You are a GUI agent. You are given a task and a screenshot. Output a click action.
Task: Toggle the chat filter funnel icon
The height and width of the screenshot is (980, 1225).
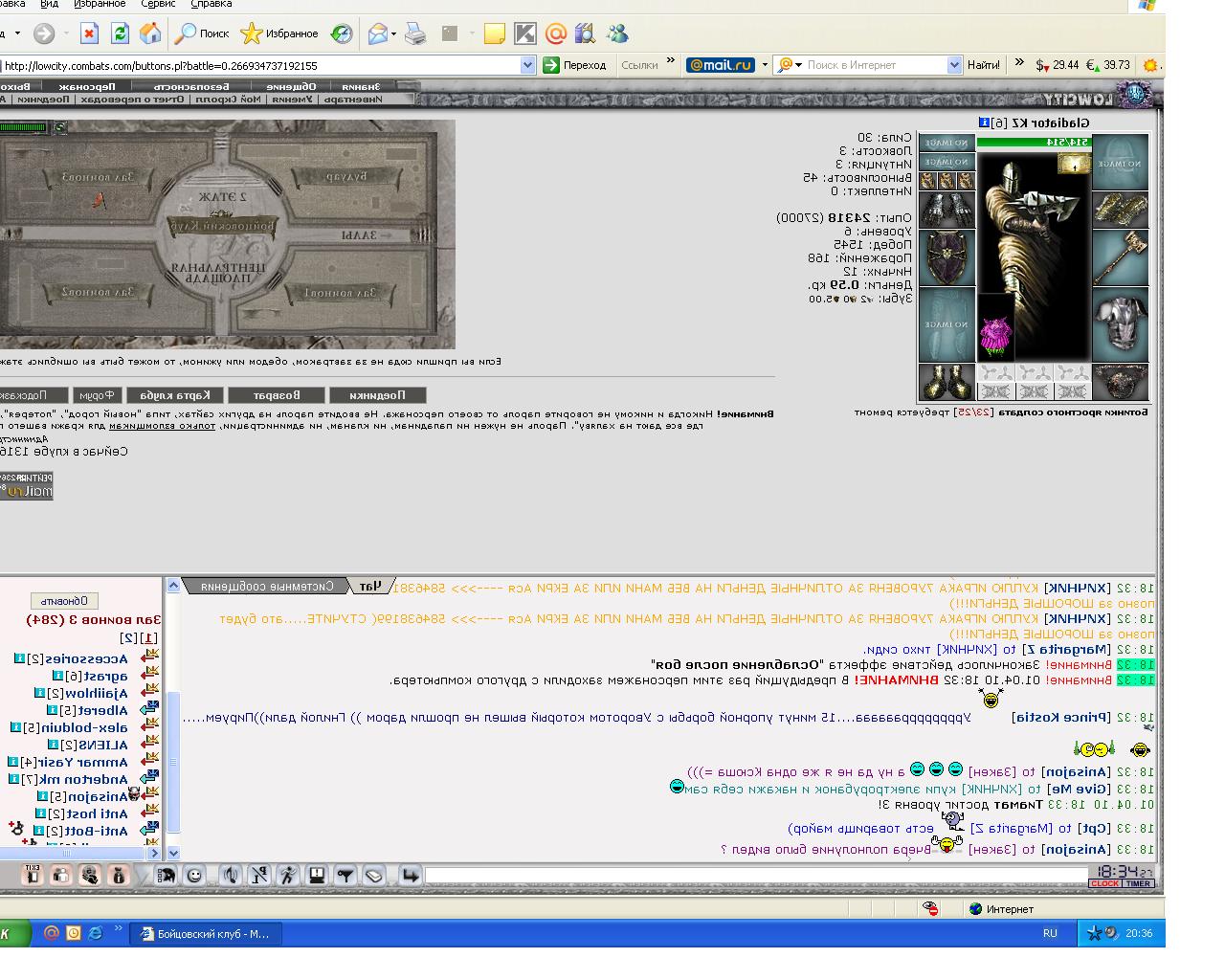(x=345, y=875)
